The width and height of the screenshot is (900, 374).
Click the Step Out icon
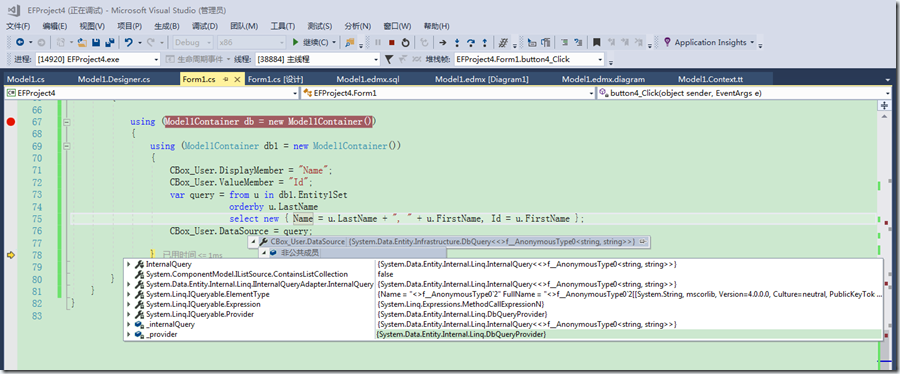[x=484, y=42]
